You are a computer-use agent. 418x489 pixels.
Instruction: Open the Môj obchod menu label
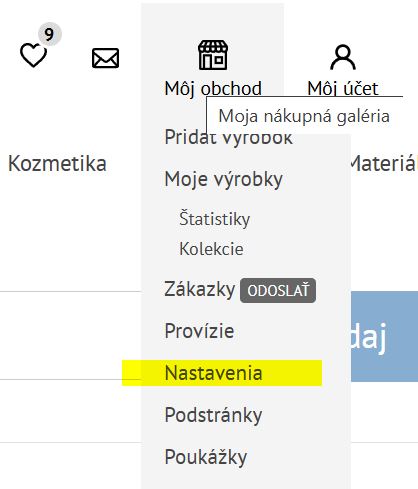coord(213,89)
